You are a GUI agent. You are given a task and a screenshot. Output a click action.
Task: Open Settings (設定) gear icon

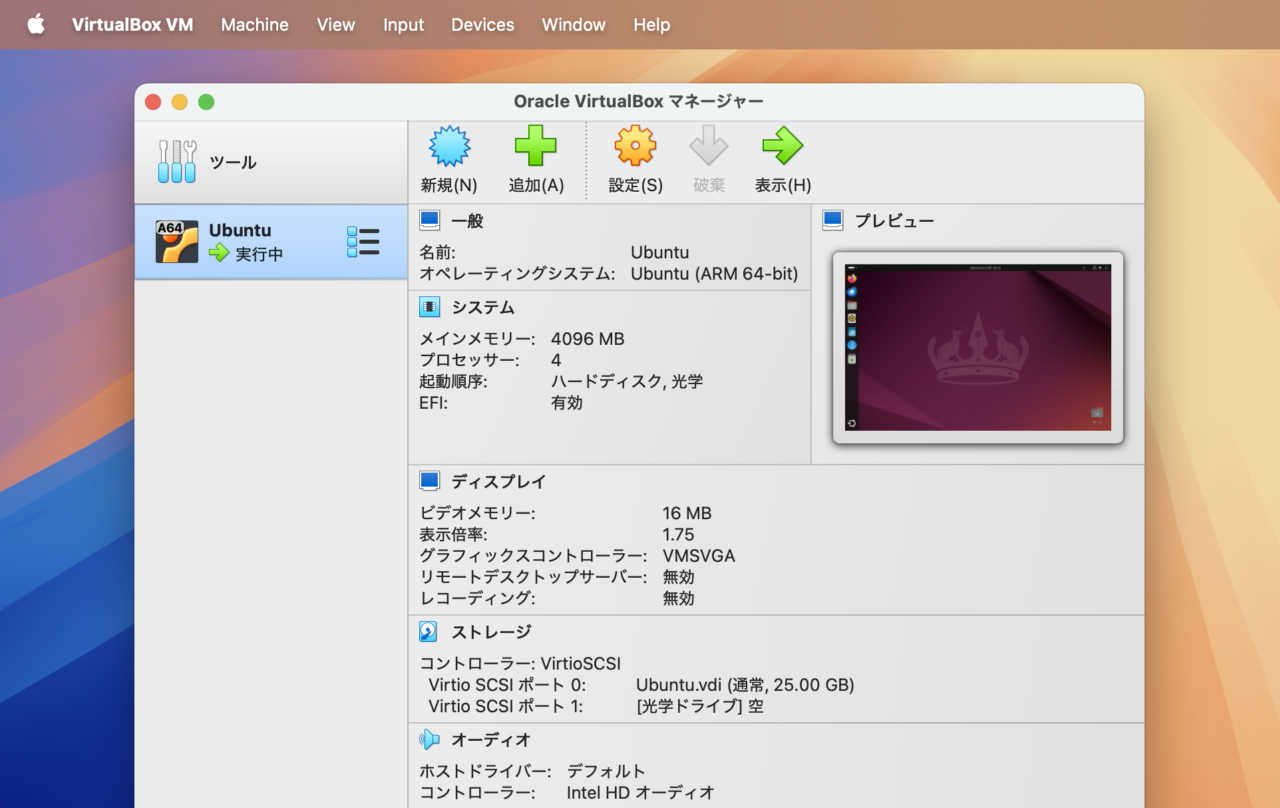[x=636, y=146]
